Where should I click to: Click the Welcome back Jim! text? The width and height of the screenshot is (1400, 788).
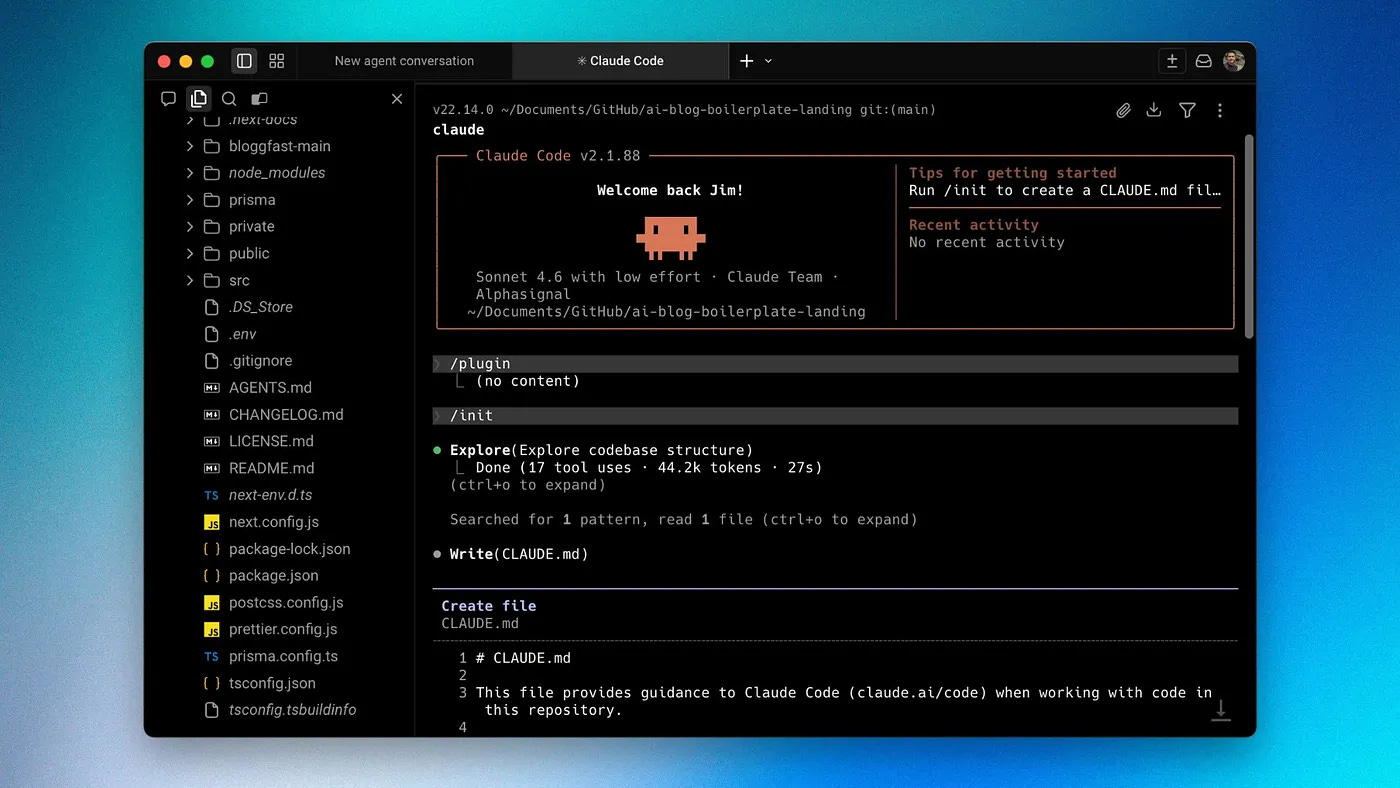[x=670, y=190]
